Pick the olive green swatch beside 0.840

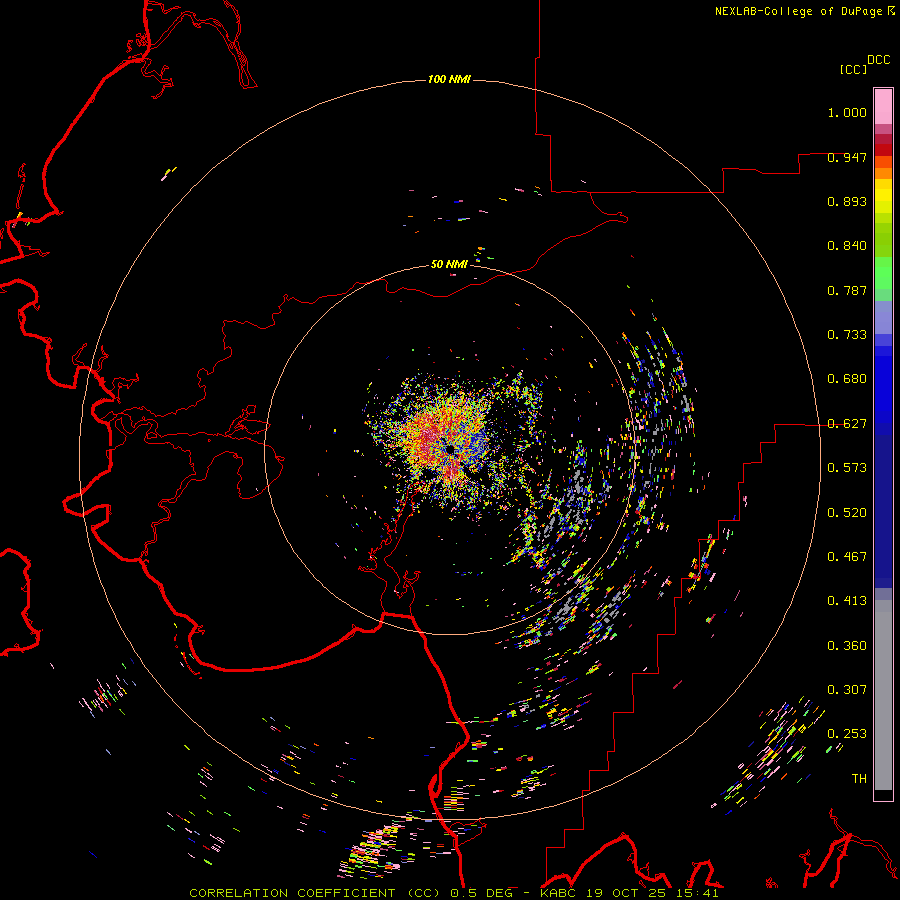[x=883, y=239]
